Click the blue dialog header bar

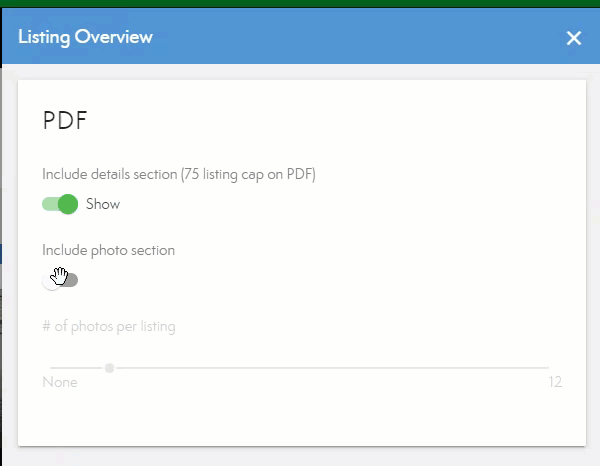pos(350,38)
